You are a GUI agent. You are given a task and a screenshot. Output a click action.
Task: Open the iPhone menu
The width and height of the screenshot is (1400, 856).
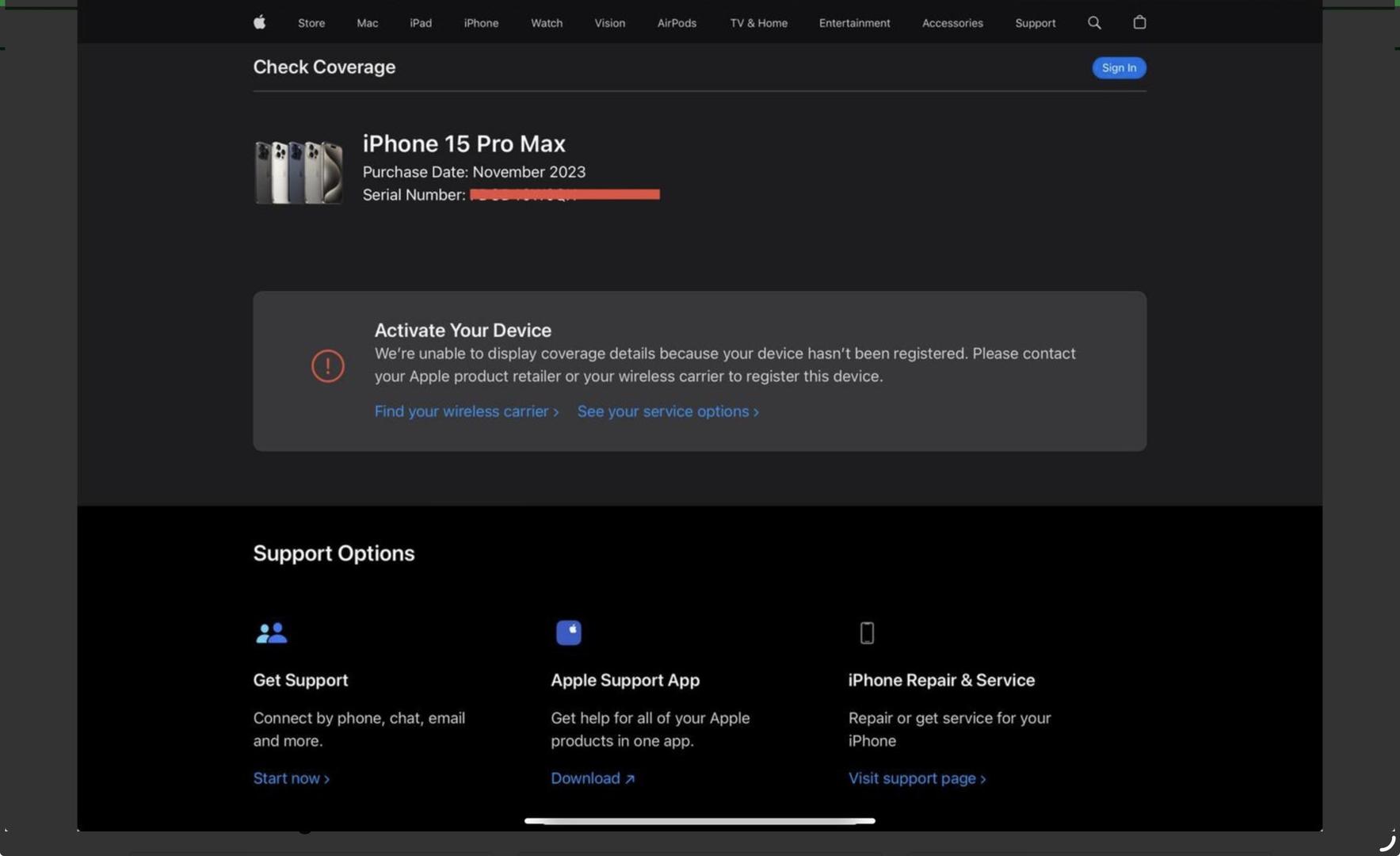481,23
